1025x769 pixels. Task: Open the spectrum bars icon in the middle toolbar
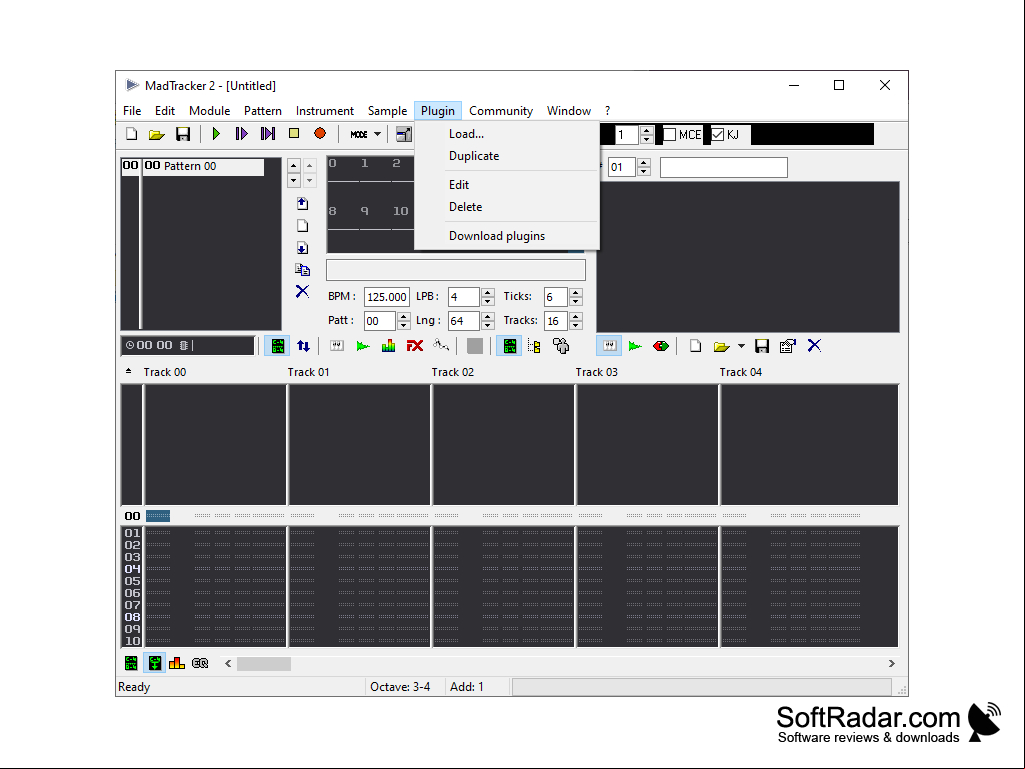pos(388,346)
